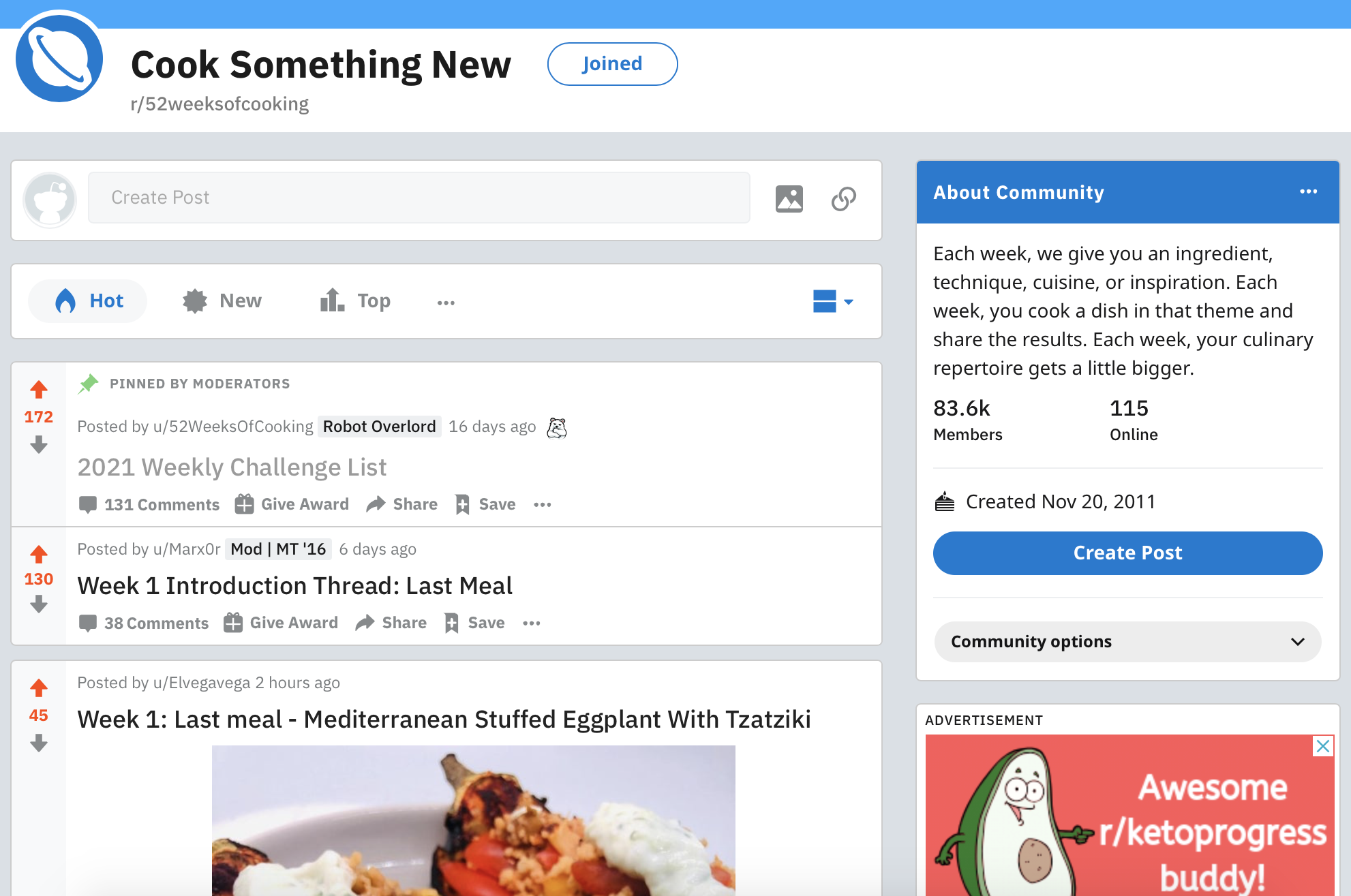The width and height of the screenshot is (1351, 896).
Task: Click the Create Post text field
Action: tap(419, 198)
